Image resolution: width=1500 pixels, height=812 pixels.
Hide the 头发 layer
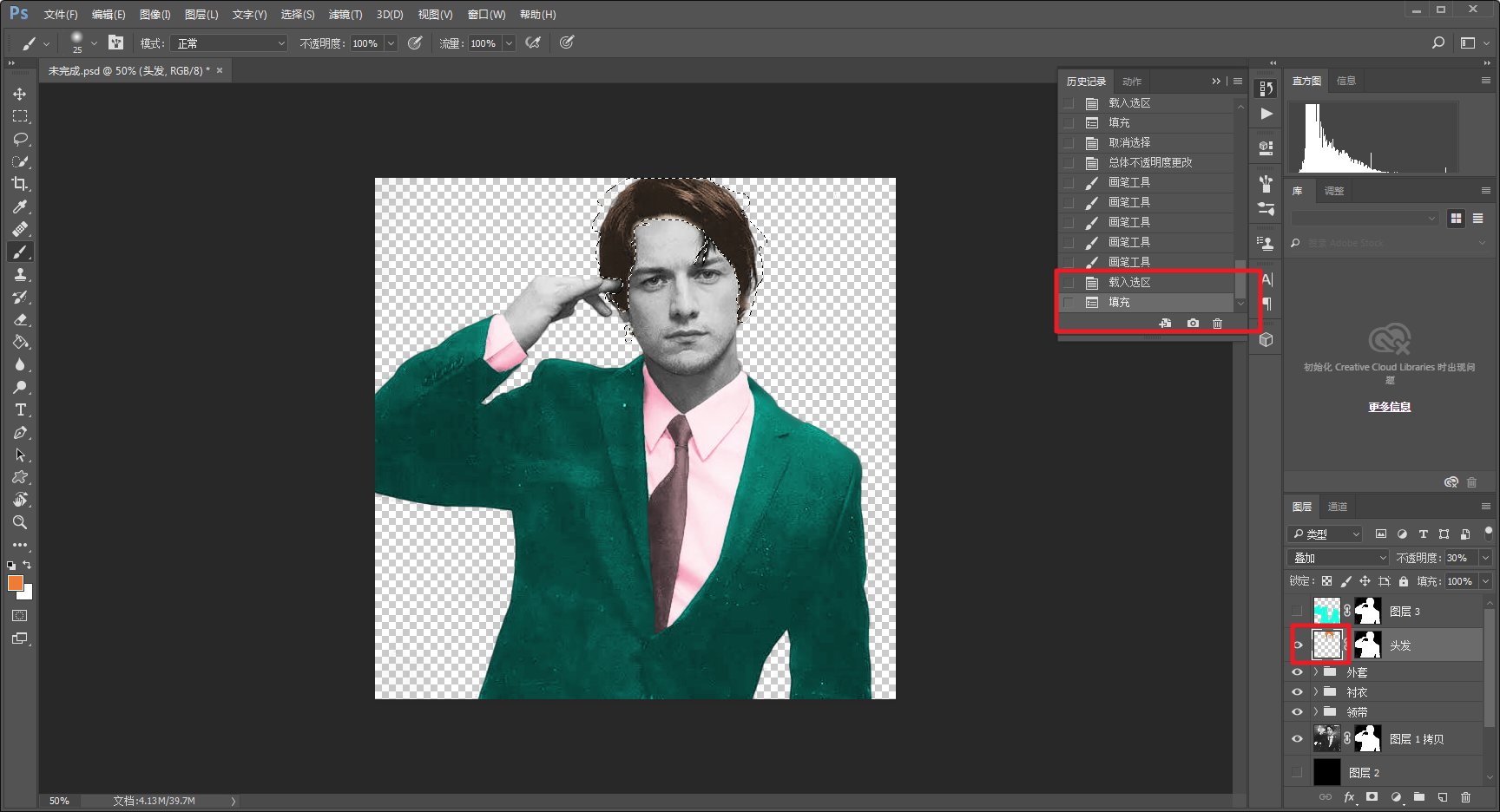(x=1298, y=645)
